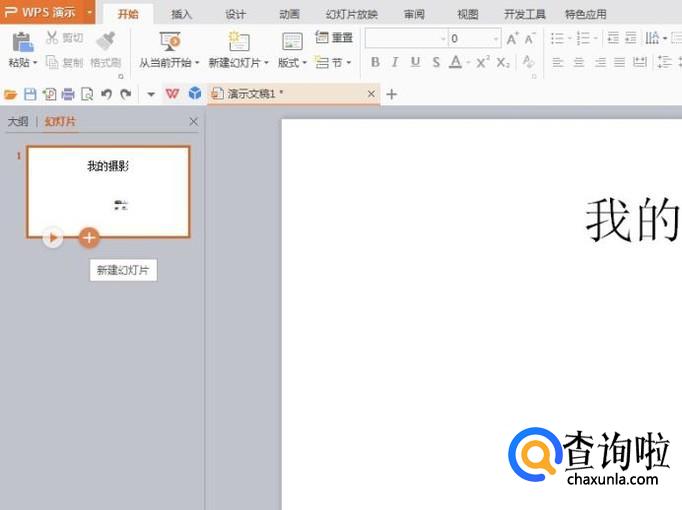The image size is (682, 510).
Task: Open the 开发工具 ribbon tab
Action: coord(525,14)
